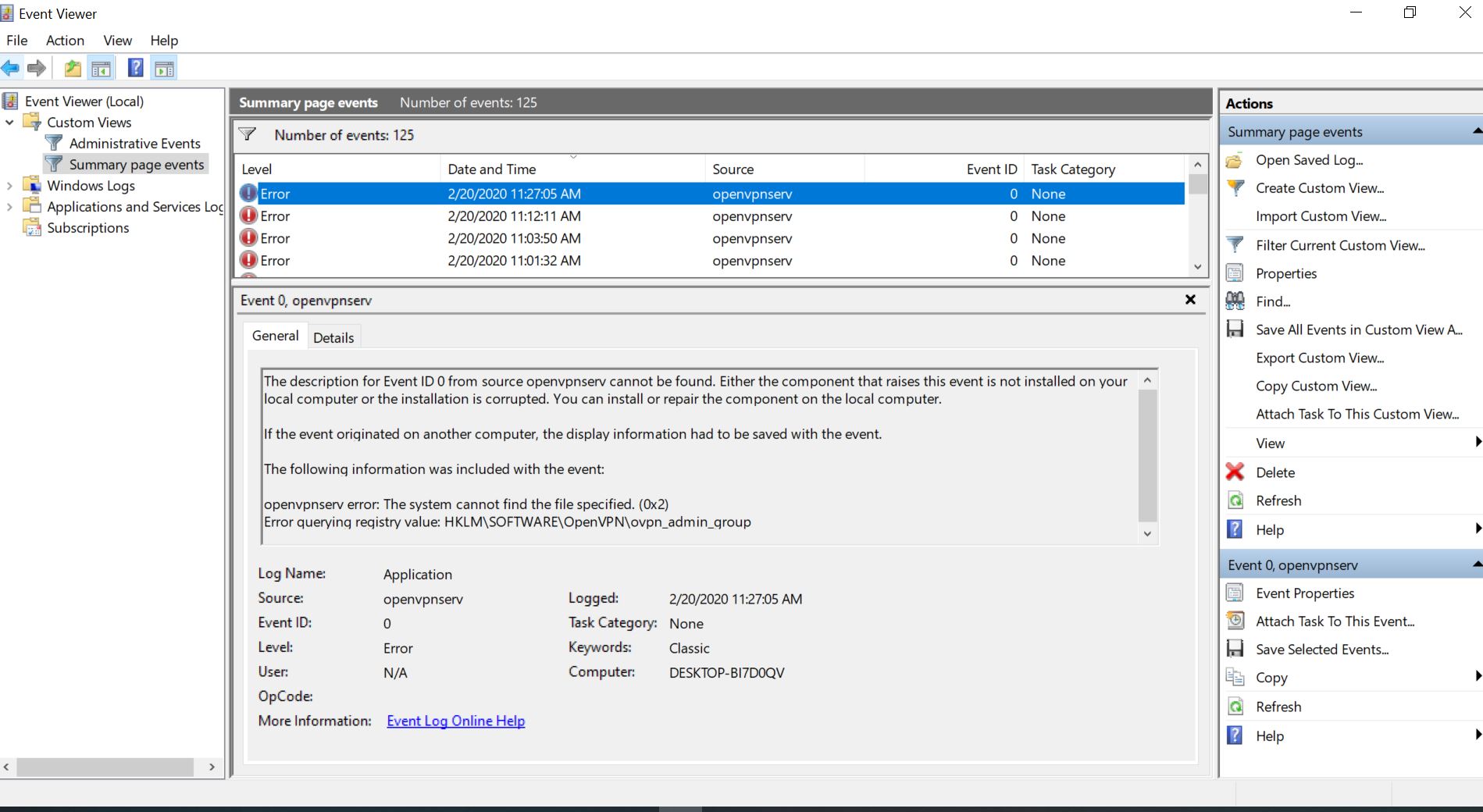Click the Attach Task To This Event icon
This screenshot has height=812, width=1483.
[x=1235, y=621]
